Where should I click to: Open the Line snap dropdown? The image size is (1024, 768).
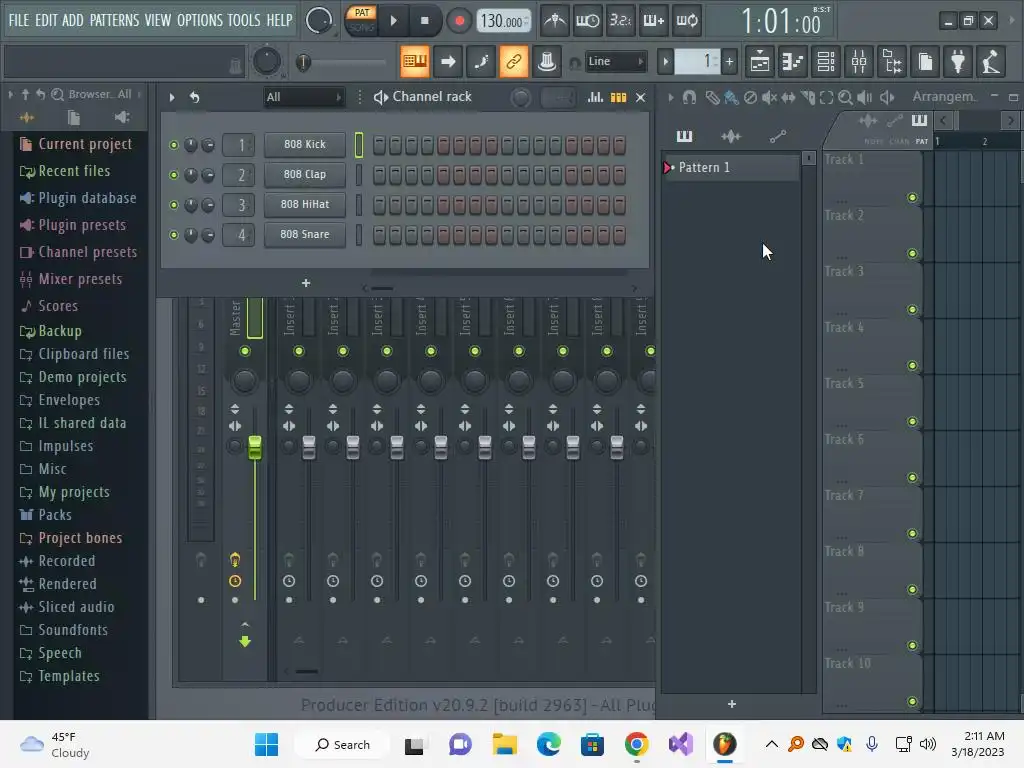[x=615, y=61]
